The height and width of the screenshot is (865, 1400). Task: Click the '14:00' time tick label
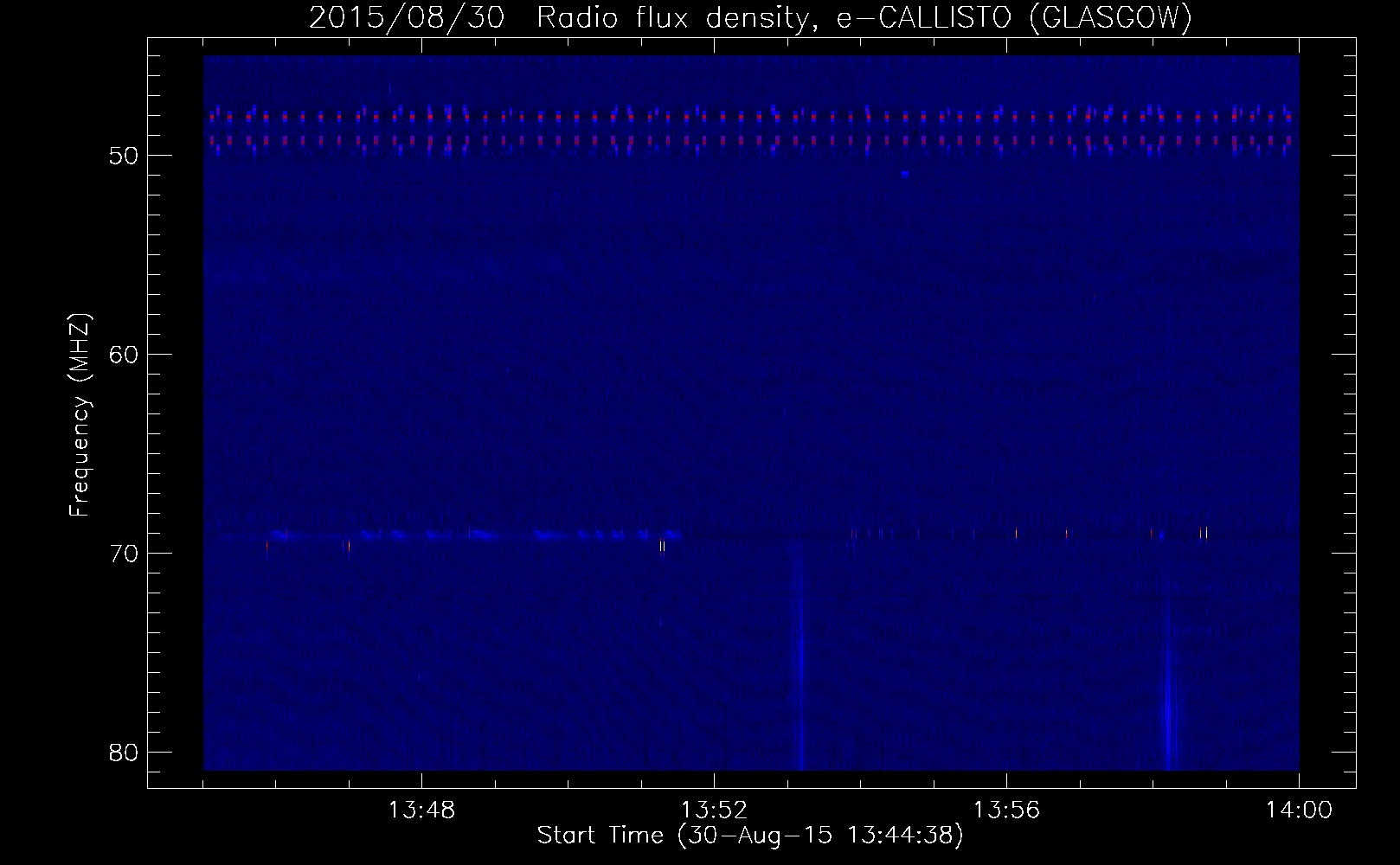(1299, 811)
